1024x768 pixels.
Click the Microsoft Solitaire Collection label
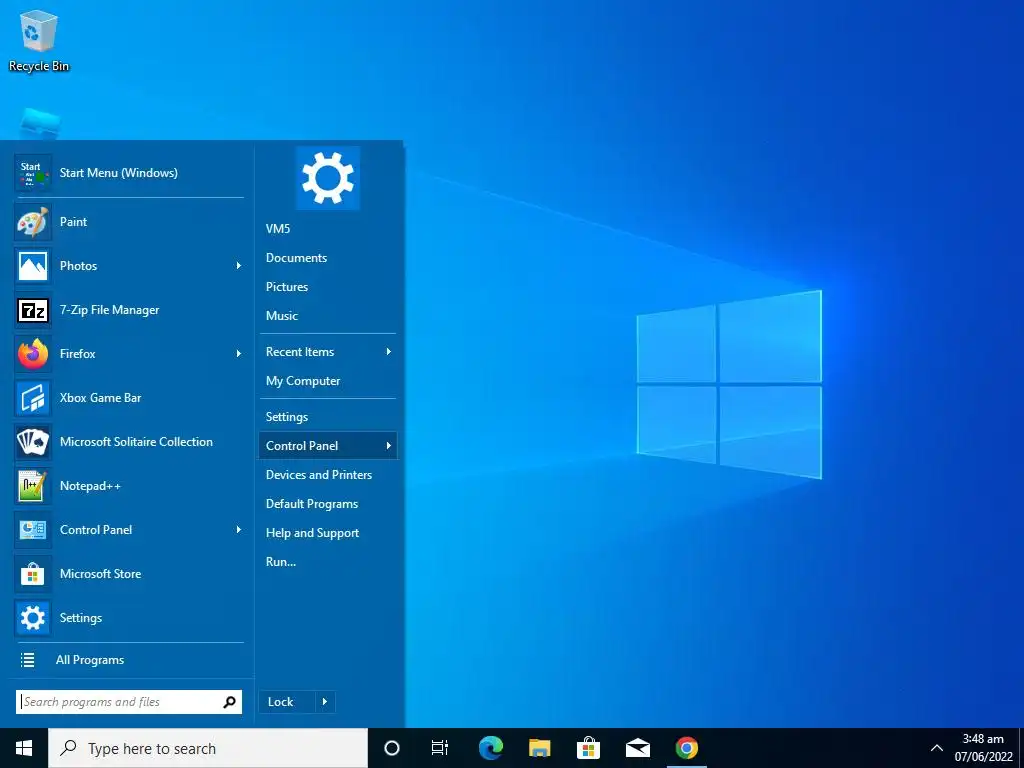click(x=136, y=442)
